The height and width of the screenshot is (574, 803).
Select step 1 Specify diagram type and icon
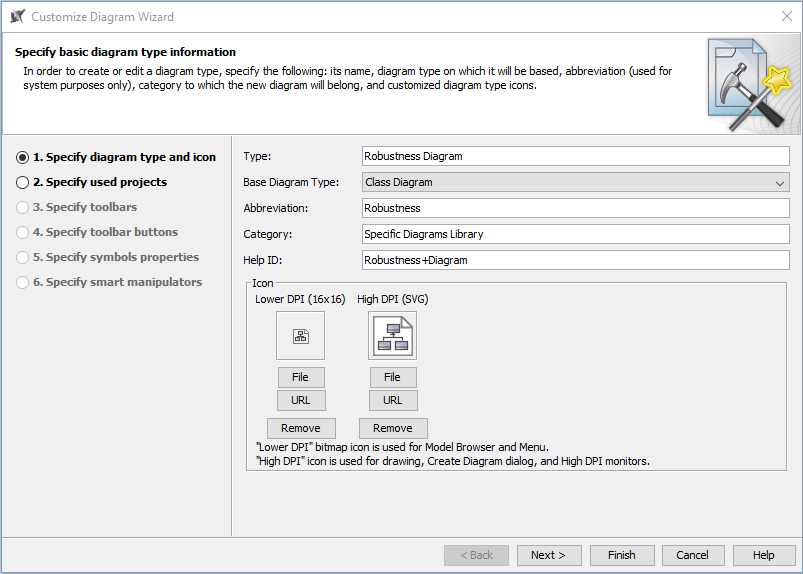23,157
